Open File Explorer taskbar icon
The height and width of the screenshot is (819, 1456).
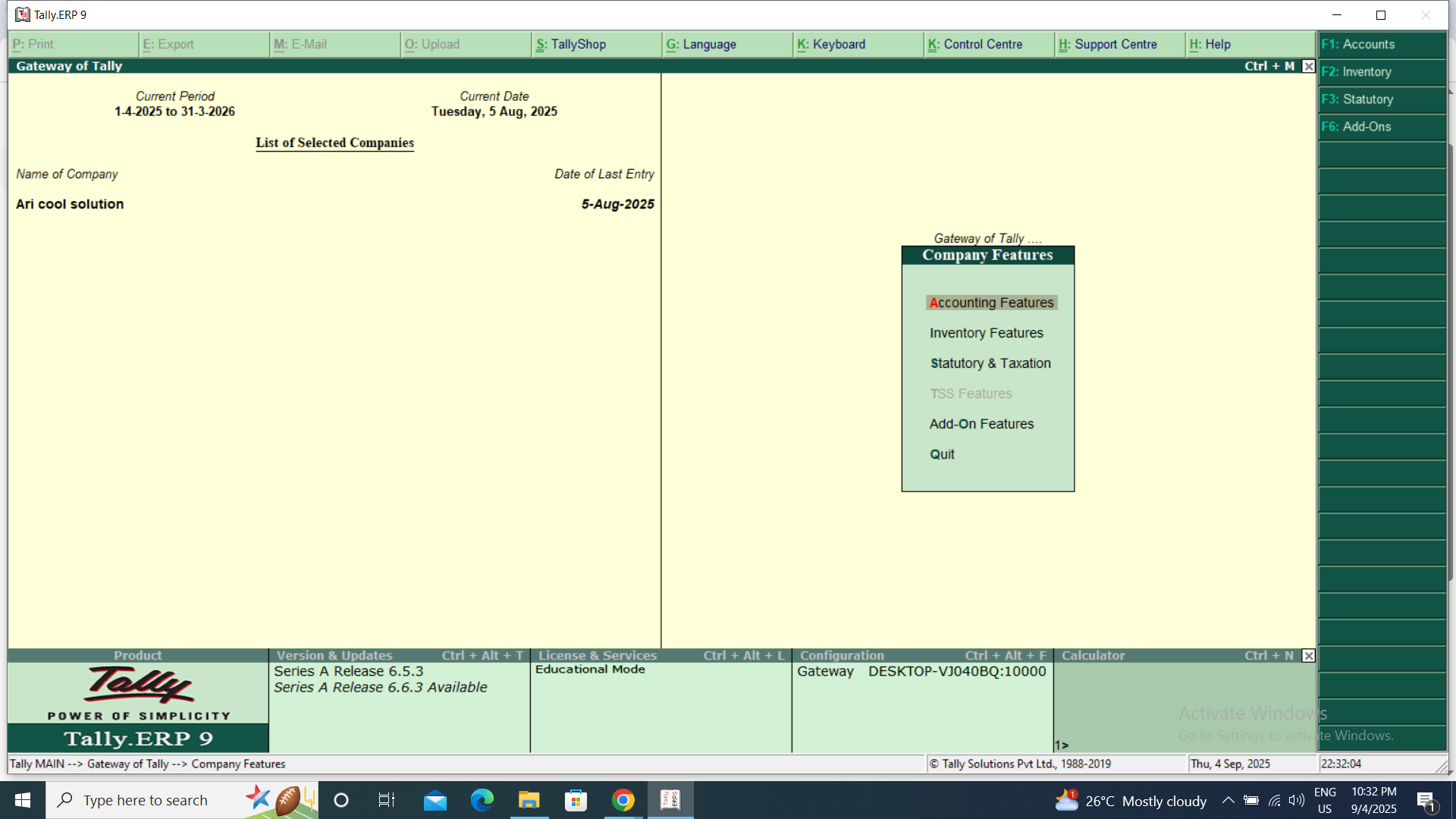(x=529, y=800)
